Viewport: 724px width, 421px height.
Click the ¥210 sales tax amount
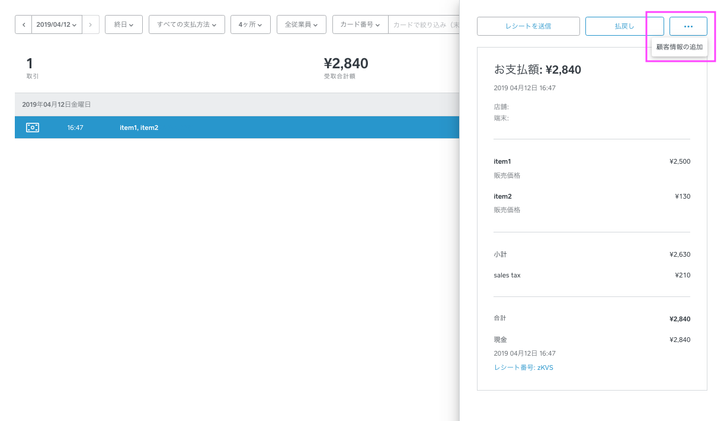coord(682,275)
